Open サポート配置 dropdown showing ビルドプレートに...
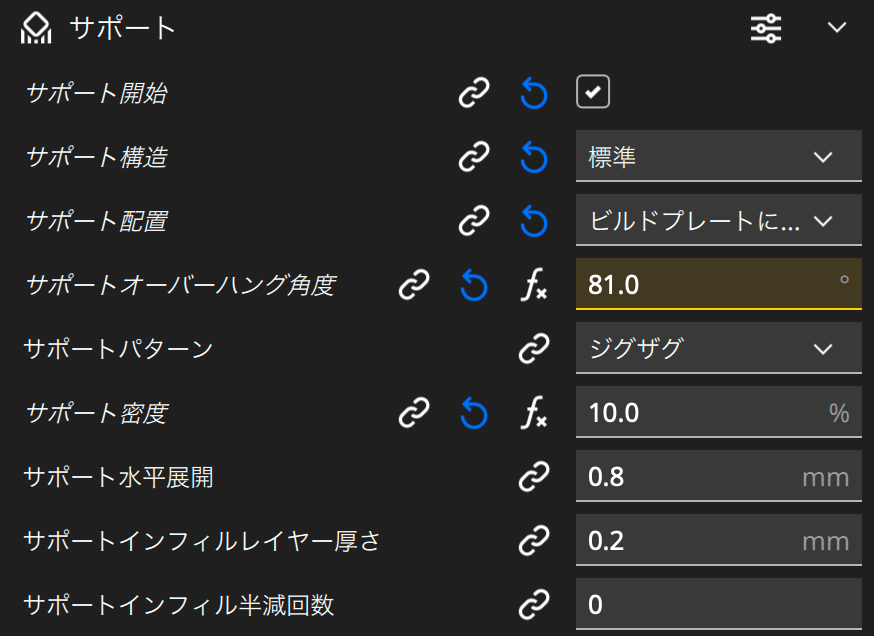 718,220
